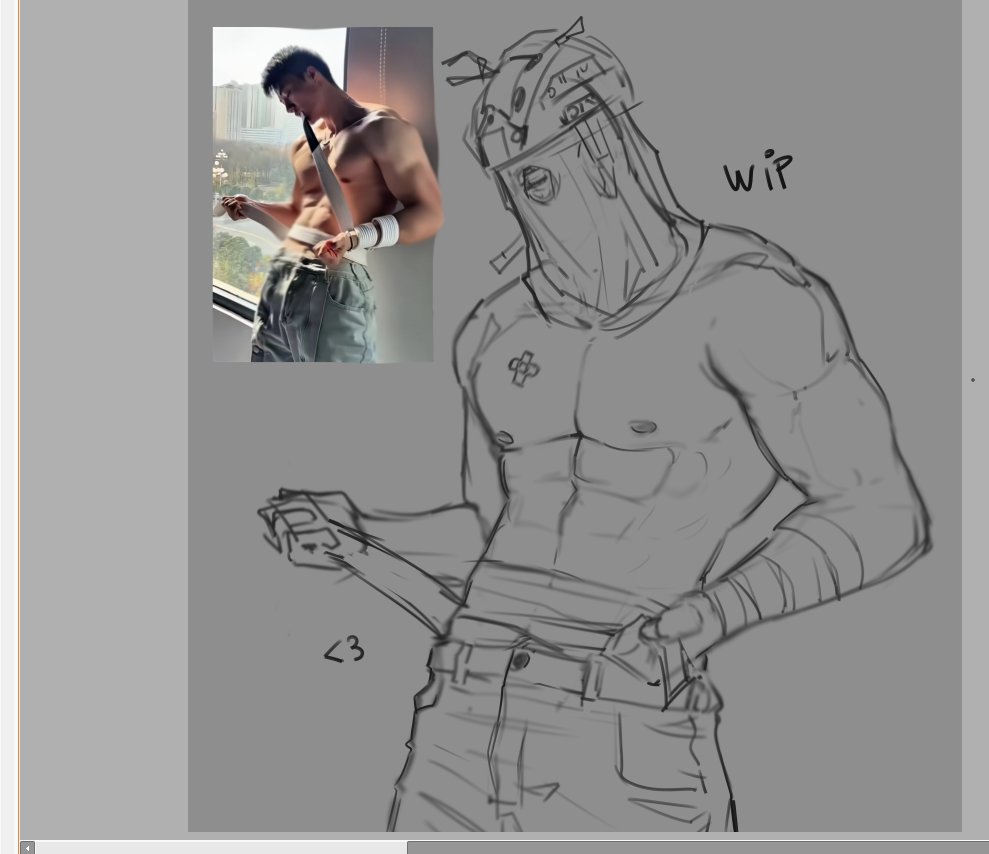Click the handwritten '<3' note on canvas
The width and height of the screenshot is (989, 854).
point(344,650)
